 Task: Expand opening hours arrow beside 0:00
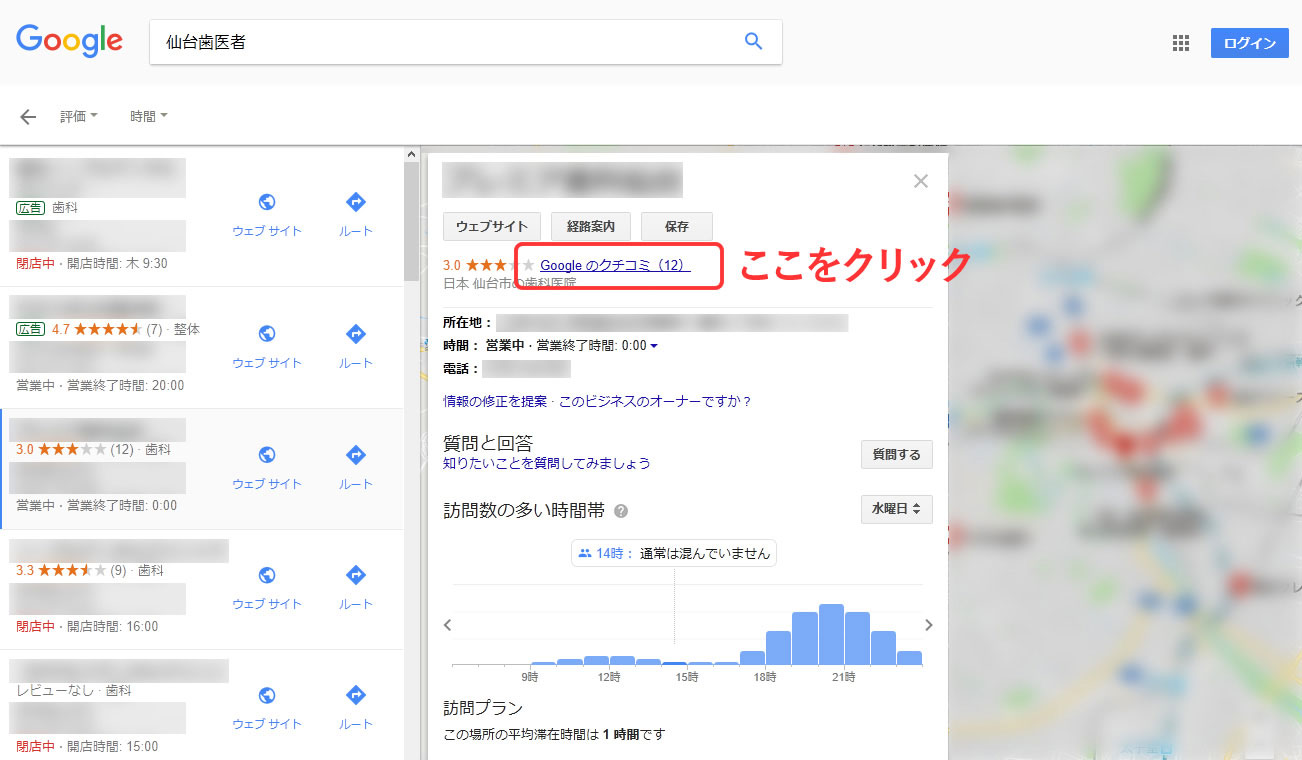(x=654, y=346)
